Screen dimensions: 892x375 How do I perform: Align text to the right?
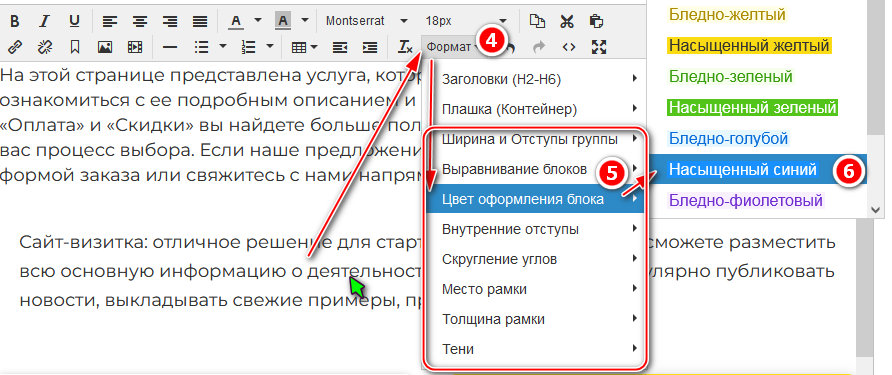pyautogui.click(x=170, y=22)
